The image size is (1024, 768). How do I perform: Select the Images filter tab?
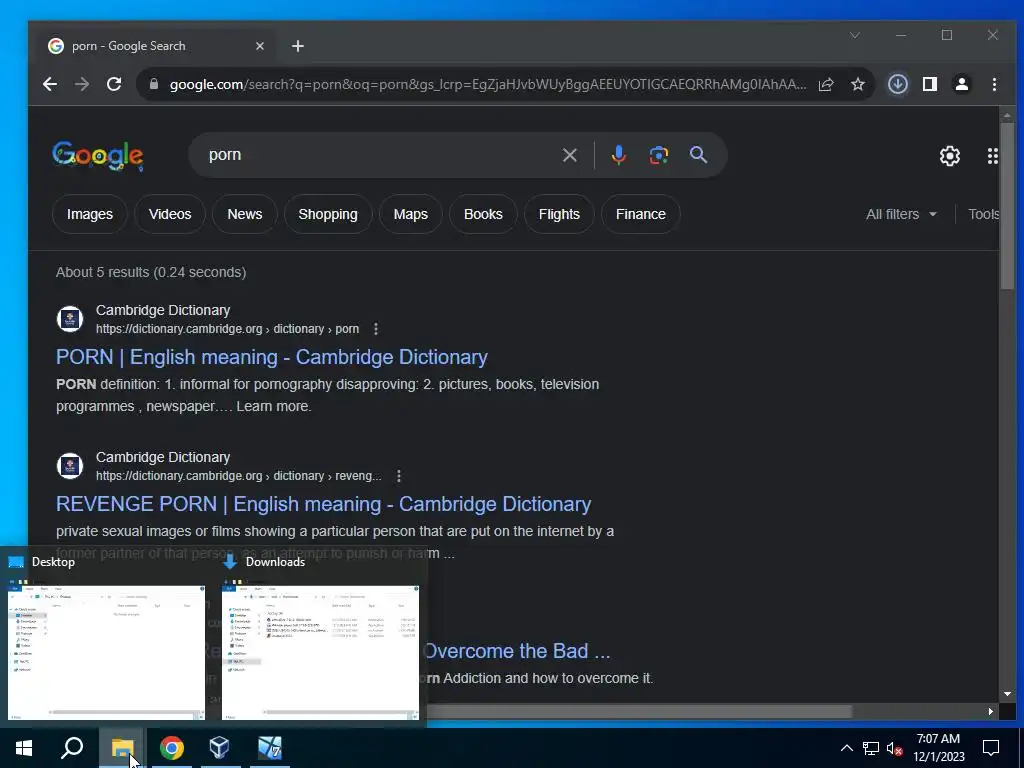(x=89, y=214)
